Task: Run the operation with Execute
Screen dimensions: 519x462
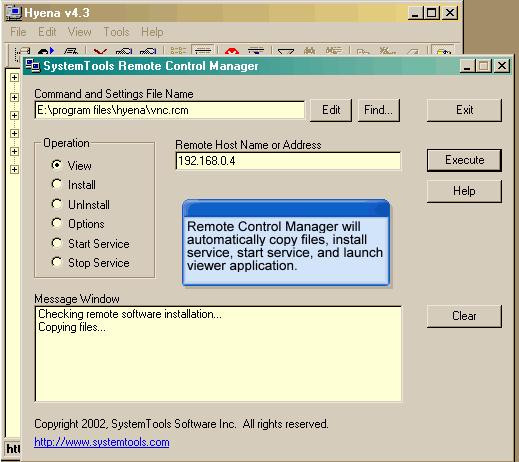Action: 464,160
